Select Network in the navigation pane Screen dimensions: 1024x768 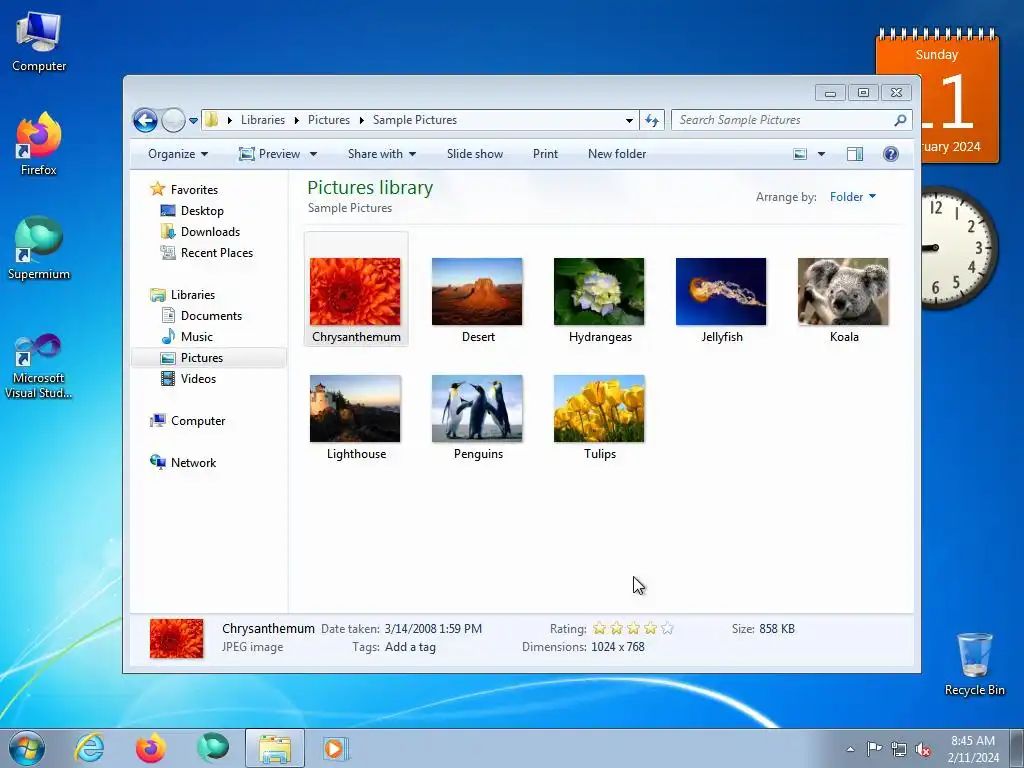pos(193,462)
